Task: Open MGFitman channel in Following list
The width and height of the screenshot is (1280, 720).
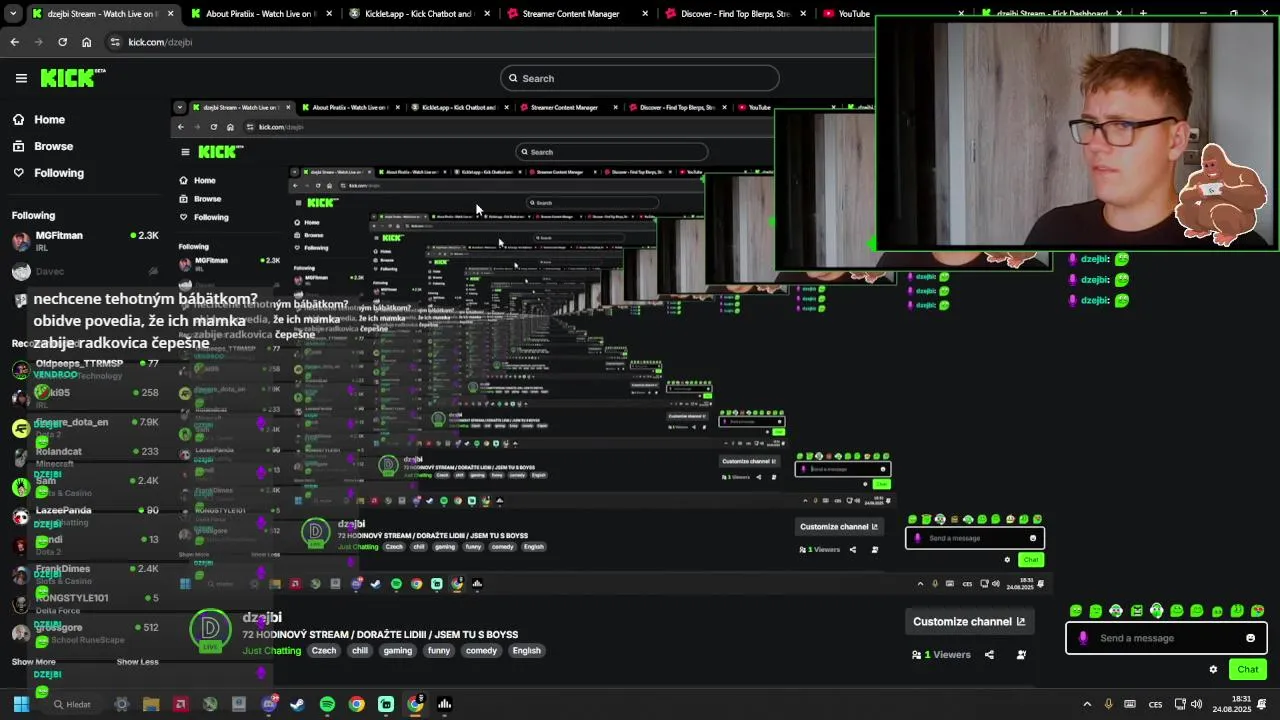Action: pos(85,241)
